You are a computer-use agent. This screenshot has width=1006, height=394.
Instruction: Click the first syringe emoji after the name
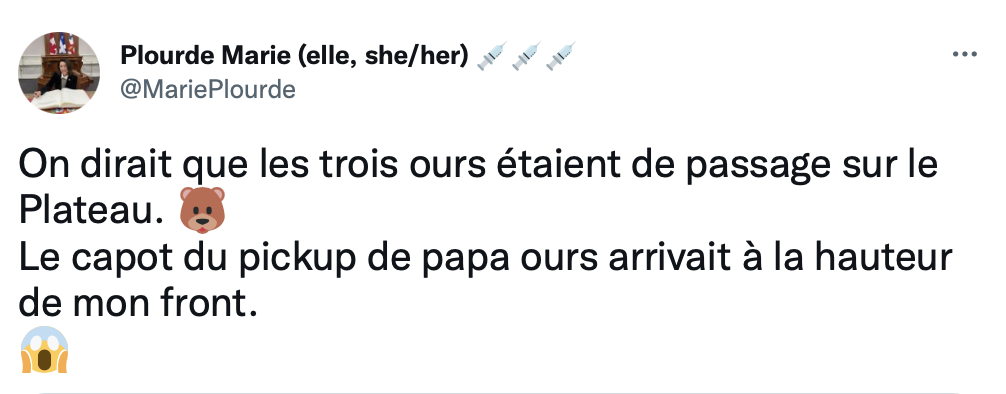492,56
